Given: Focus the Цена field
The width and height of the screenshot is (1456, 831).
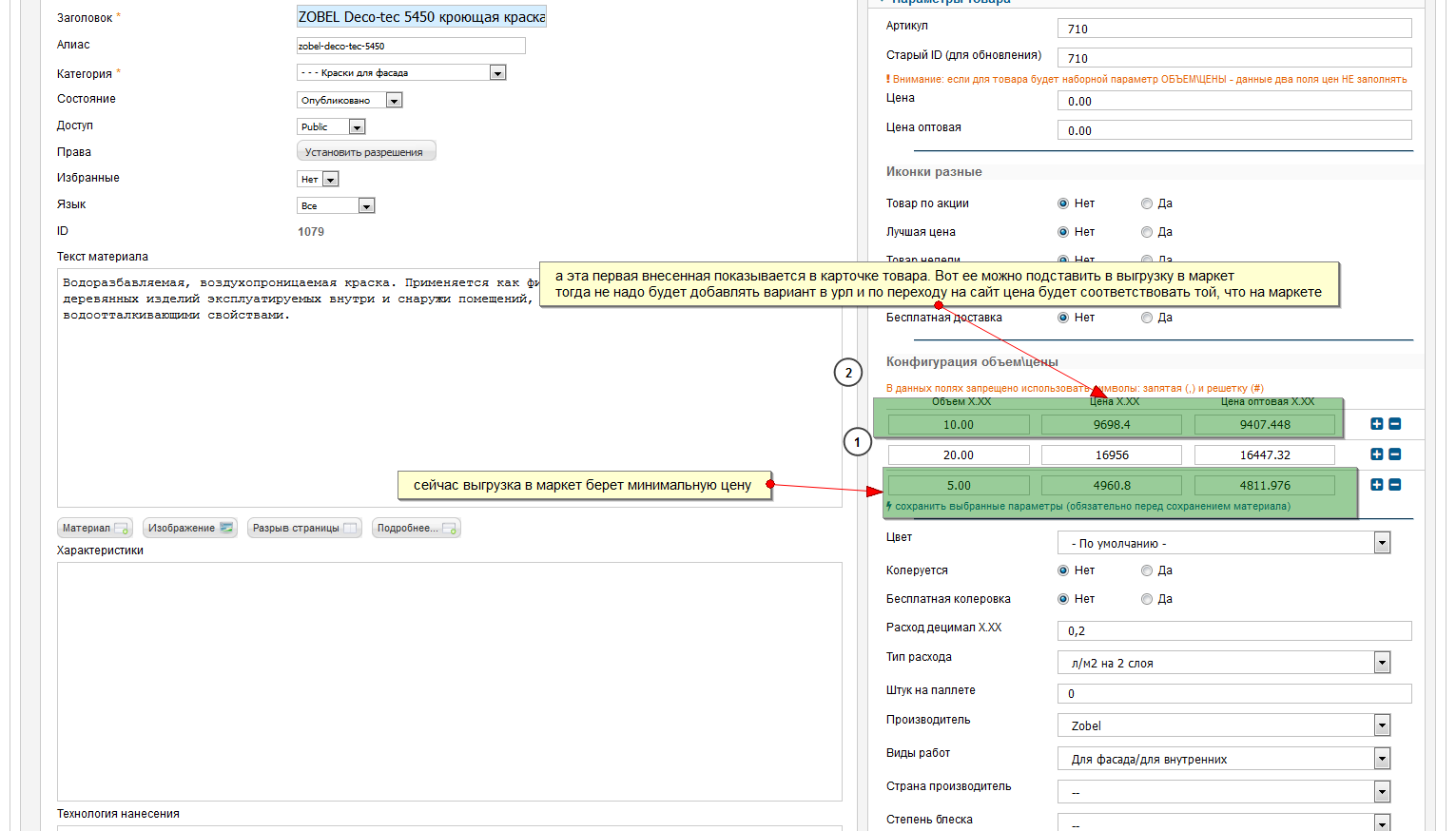Looking at the screenshot, I should click(1234, 101).
